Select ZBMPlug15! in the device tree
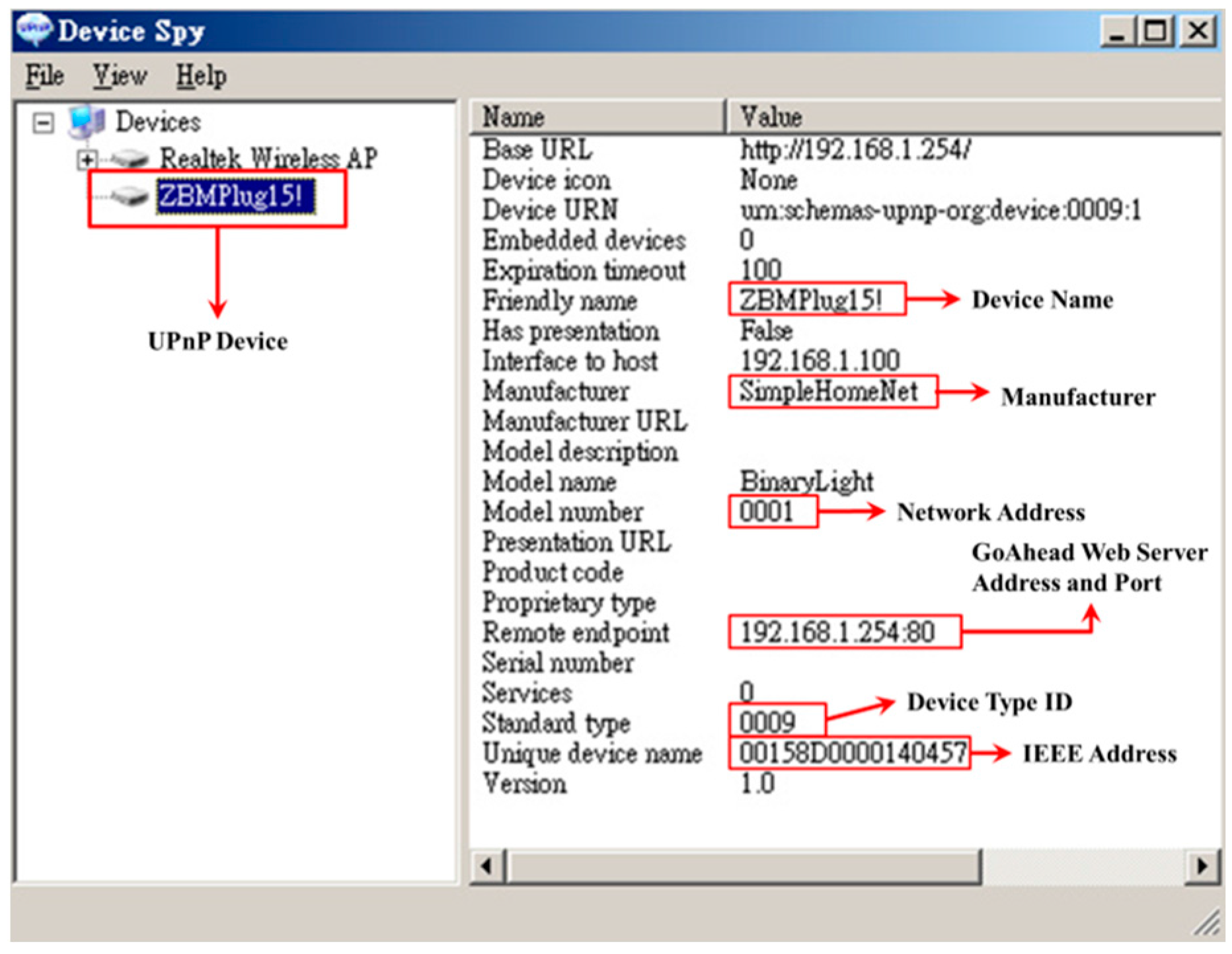This screenshot has height=954, width=1232. pyautogui.click(x=235, y=196)
